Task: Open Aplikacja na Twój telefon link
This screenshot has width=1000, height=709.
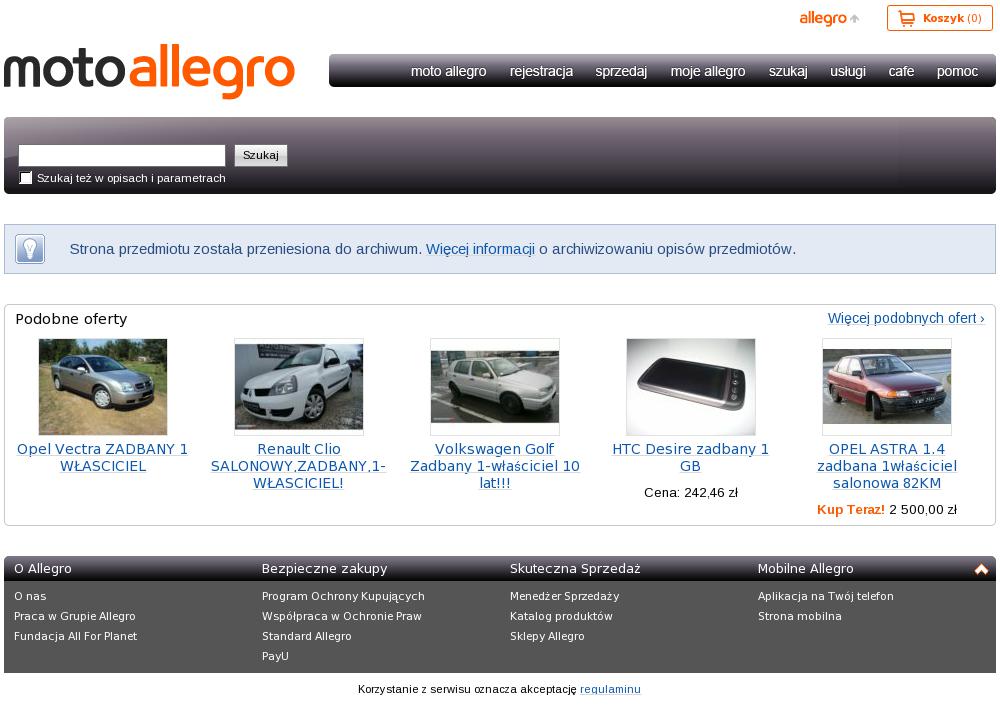Action: point(826,597)
